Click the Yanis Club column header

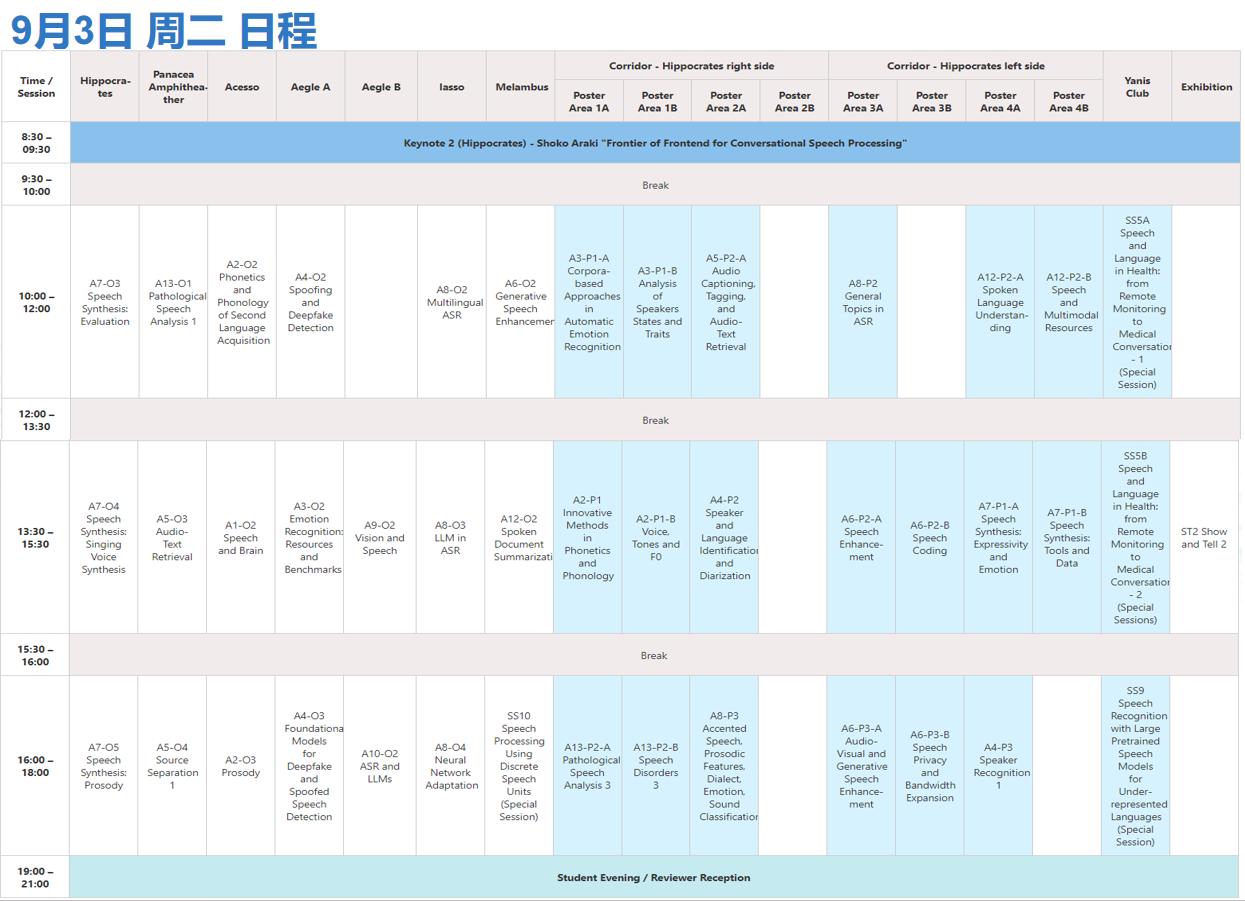click(1137, 87)
